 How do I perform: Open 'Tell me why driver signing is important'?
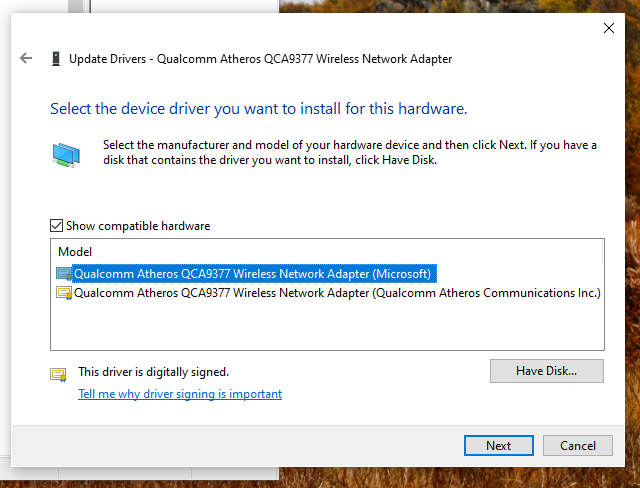pos(180,394)
